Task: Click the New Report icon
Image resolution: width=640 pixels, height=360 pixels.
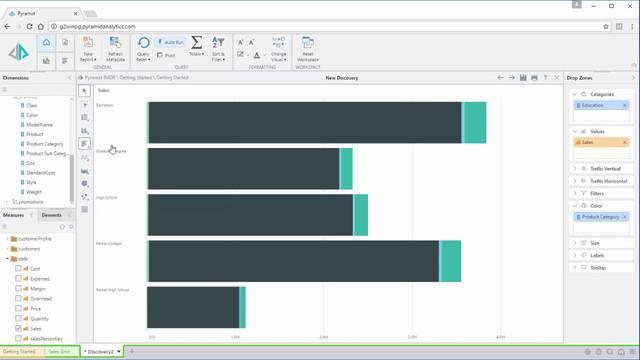Action: tap(88, 42)
